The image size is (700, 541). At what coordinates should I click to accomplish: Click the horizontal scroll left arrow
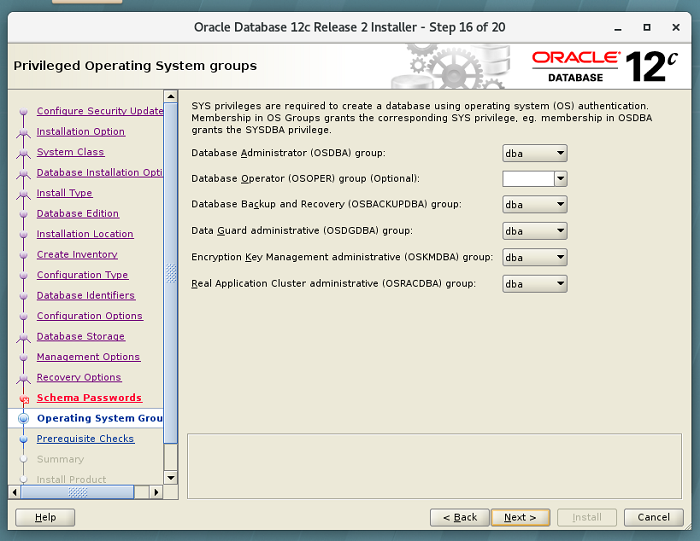(15, 492)
